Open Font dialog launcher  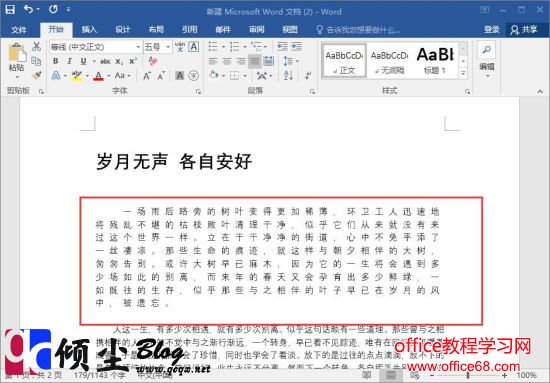click(198, 91)
